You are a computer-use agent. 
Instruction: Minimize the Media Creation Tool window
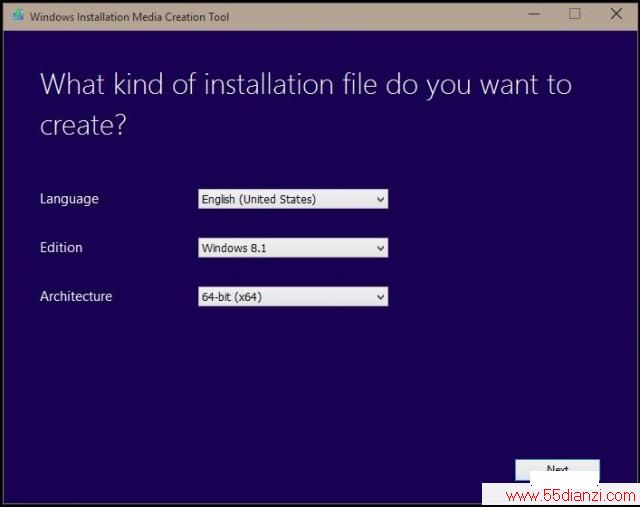[534, 14]
